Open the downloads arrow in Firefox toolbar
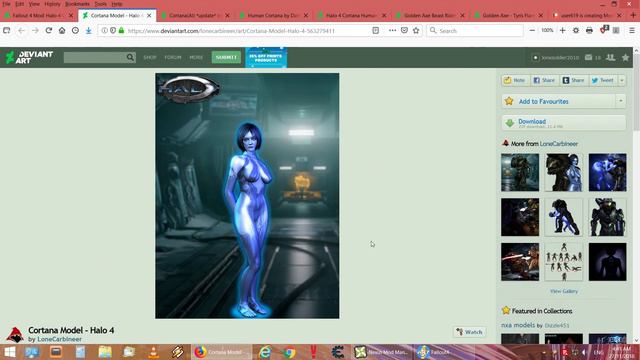This screenshot has width=640, height=360. tap(89, 31)
